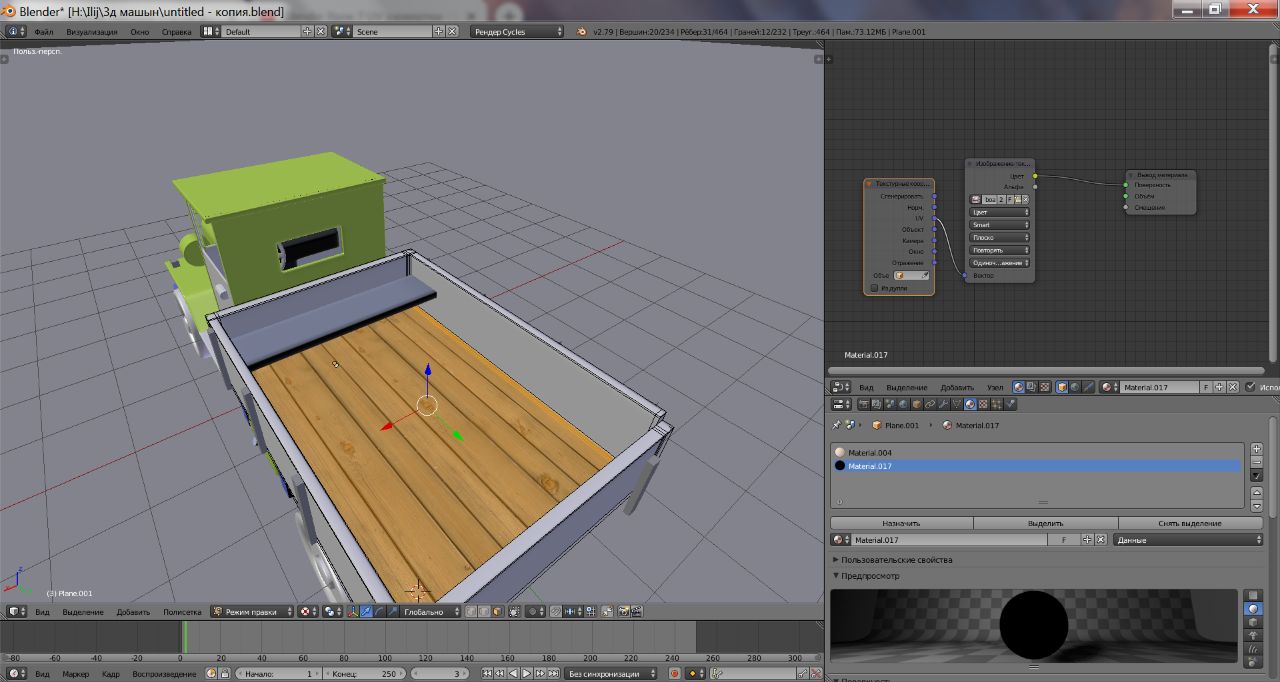This screenshot has width=1280, height=682.
Task: Select the shader node tree type icon
Action: click(1020, 387)
